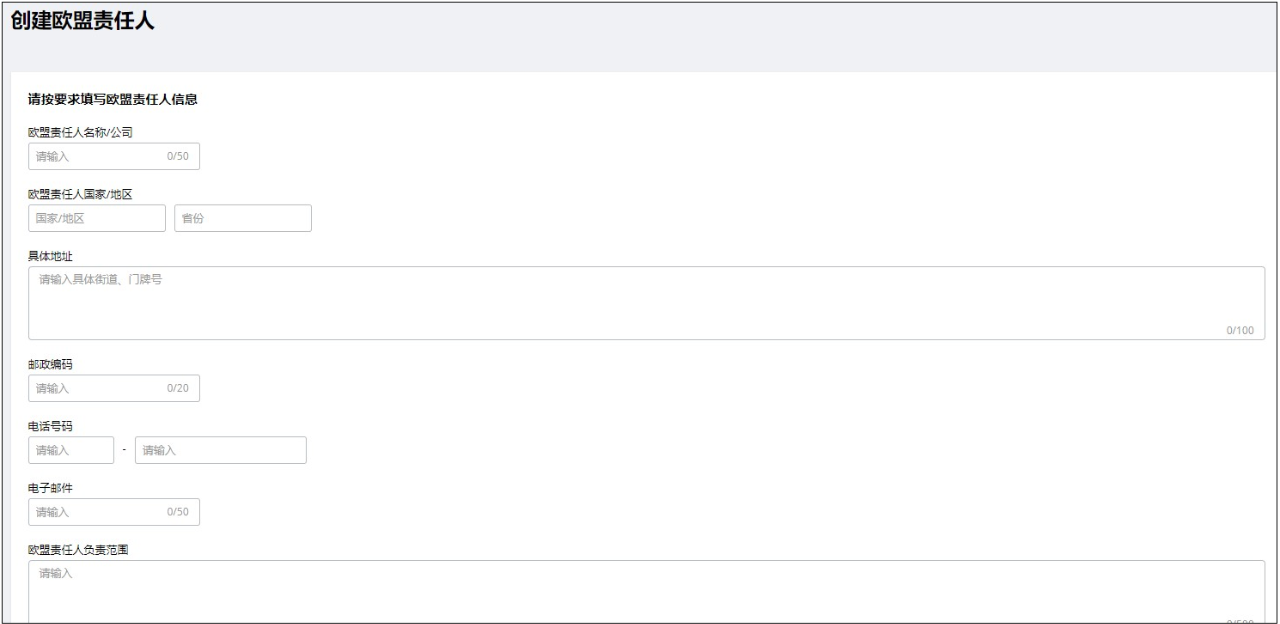Click the 欧盟责任人负责范围 label

pyautogui.click(x=84, y=550)
